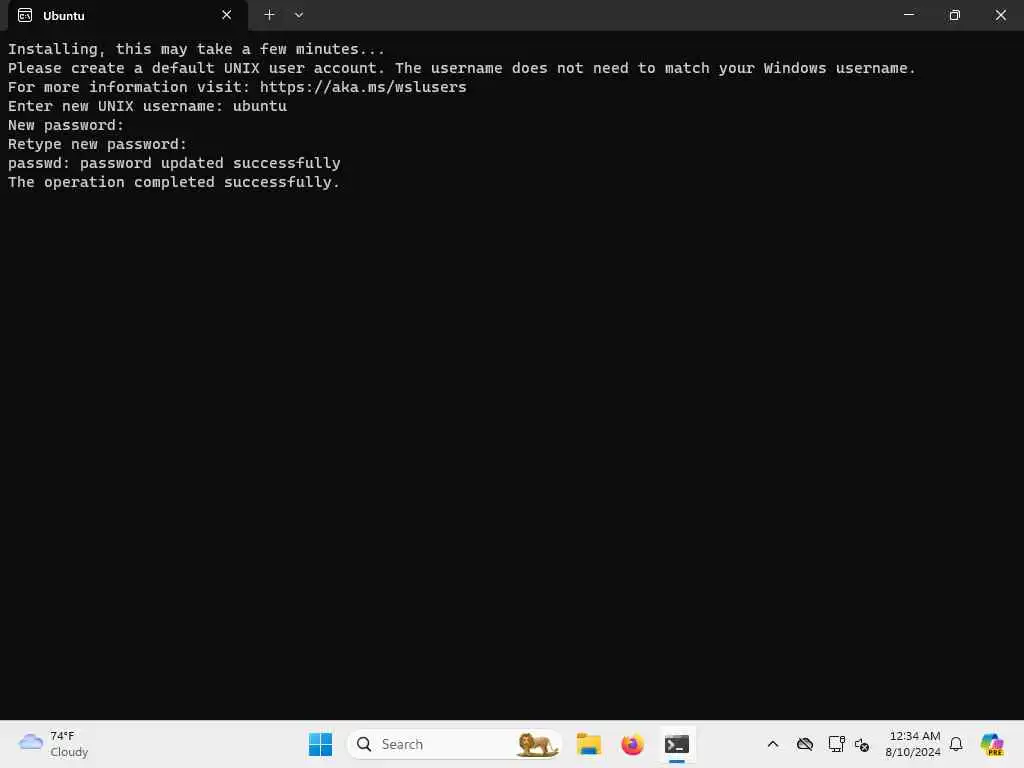This screenshot has height=768, width=1024.
Task: Open File Explorer from taskbar
Action: point(588,744)
